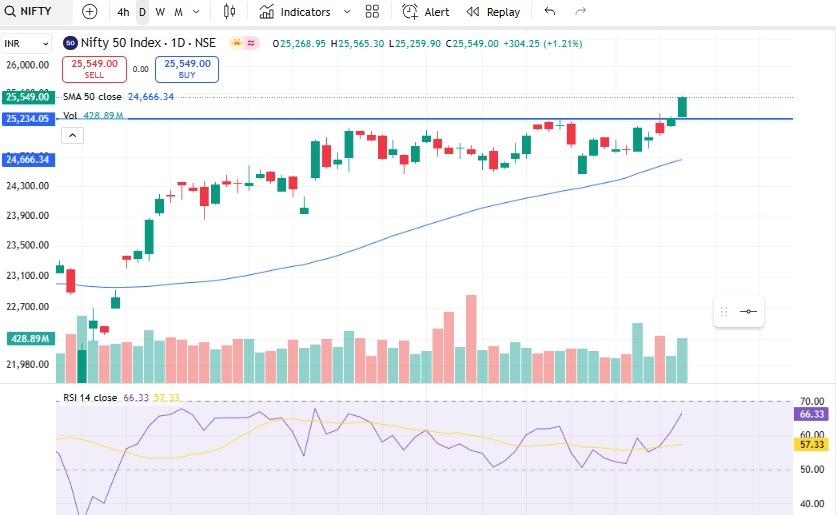Image resolution: width=836 pixels, height=515 pixels.
Task: Select the D daily timeframe
Action: (x=142, y=12)
